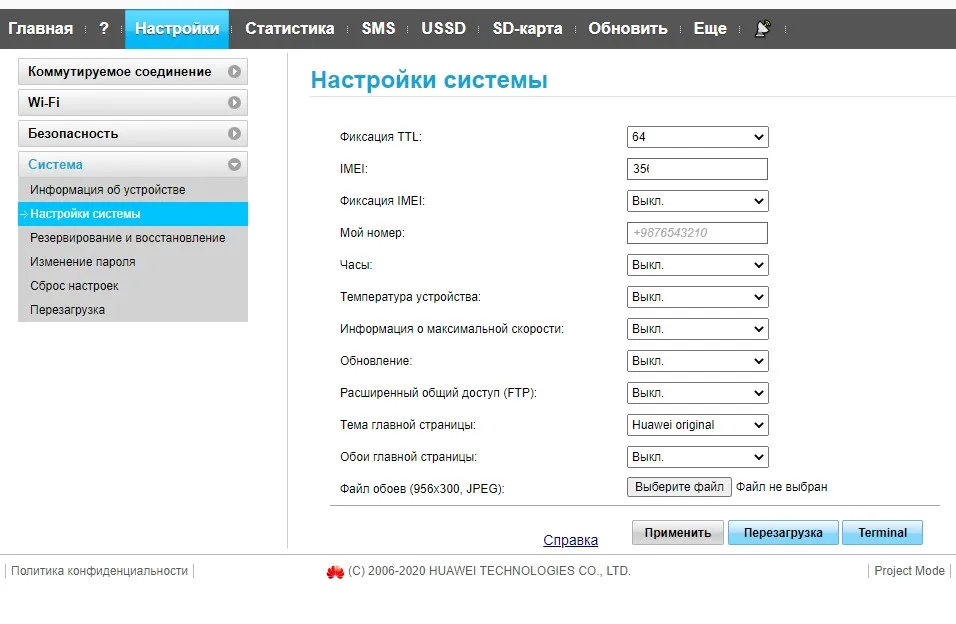Click the Коммутируемое соединение header
The height and width of the screenshot is (624, 956).
click(133, 71)
